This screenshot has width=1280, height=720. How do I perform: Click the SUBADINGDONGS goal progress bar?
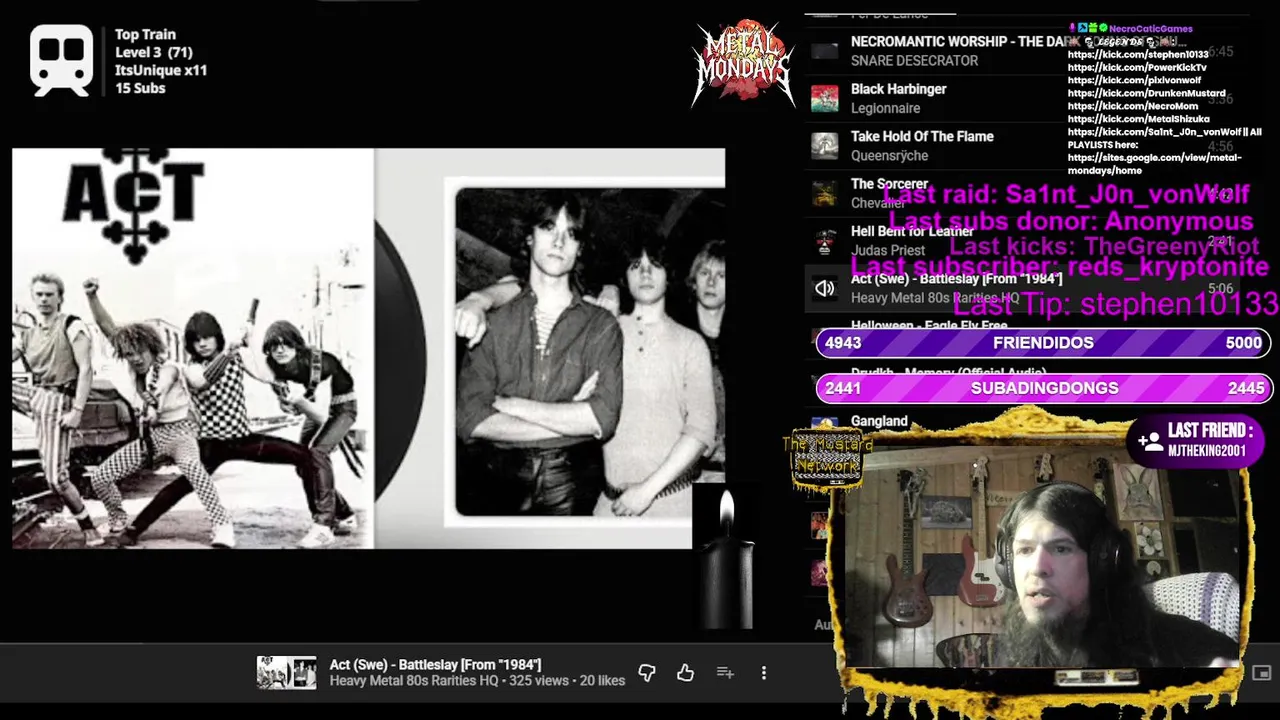tap(1044, 388)
